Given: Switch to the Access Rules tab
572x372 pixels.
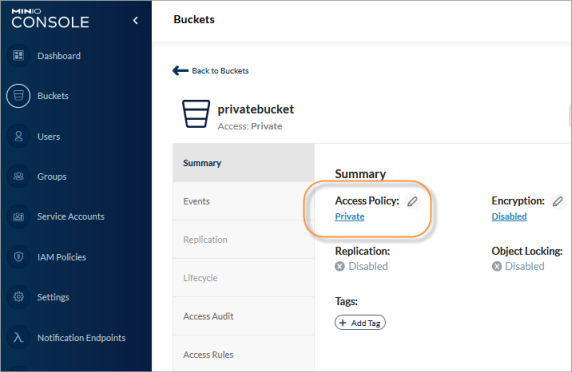Looking at the screenshot, I should [x=244, y=354].
